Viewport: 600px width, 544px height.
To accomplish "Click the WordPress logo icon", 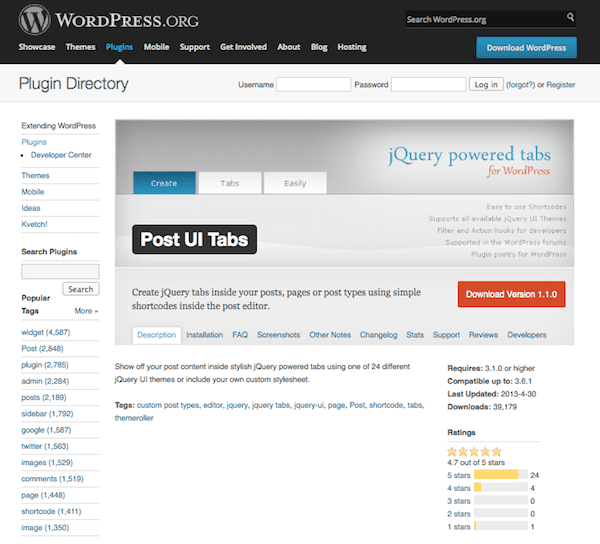I will [33, 20].
